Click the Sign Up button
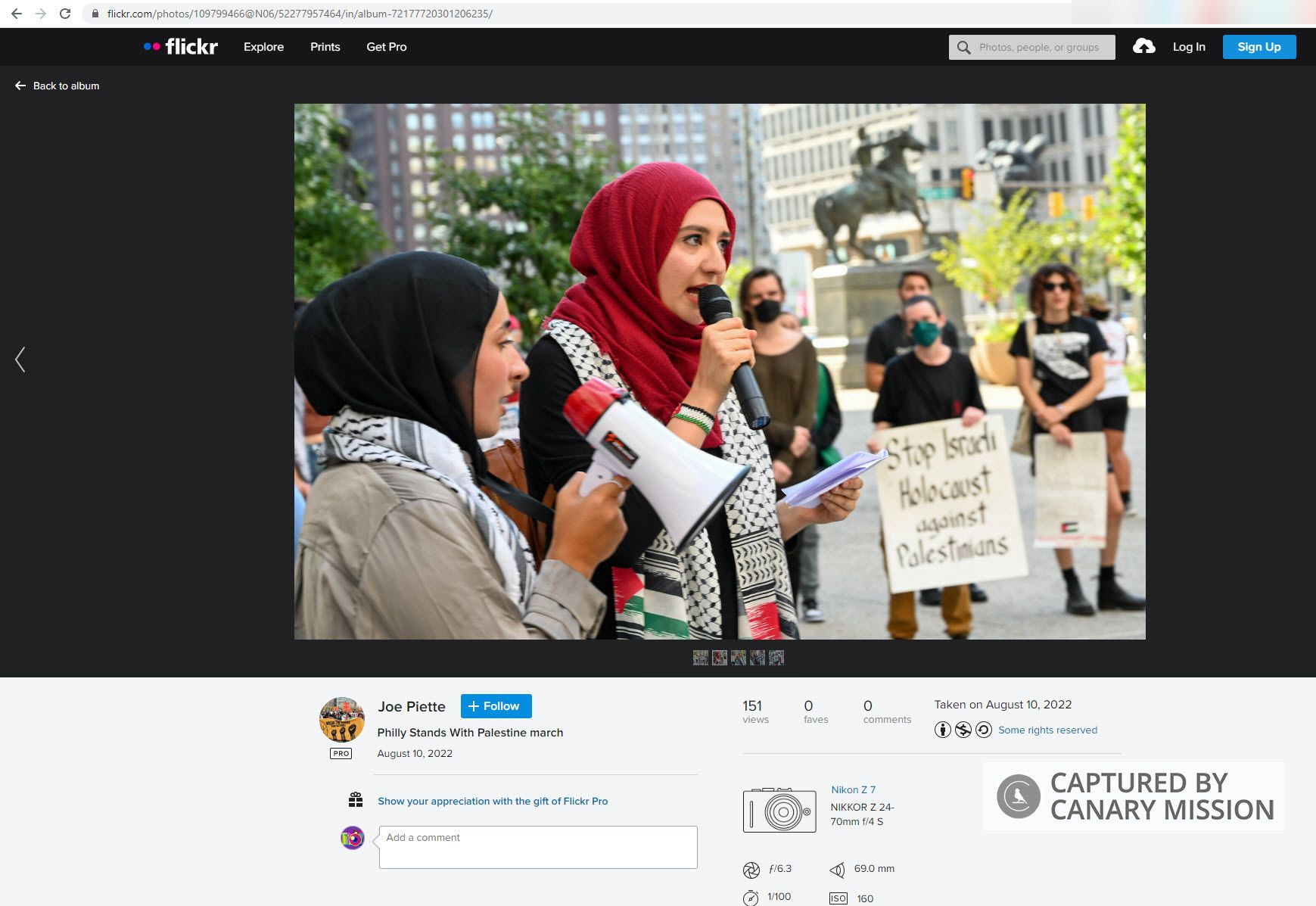1316x906 pixels. 1258,47
